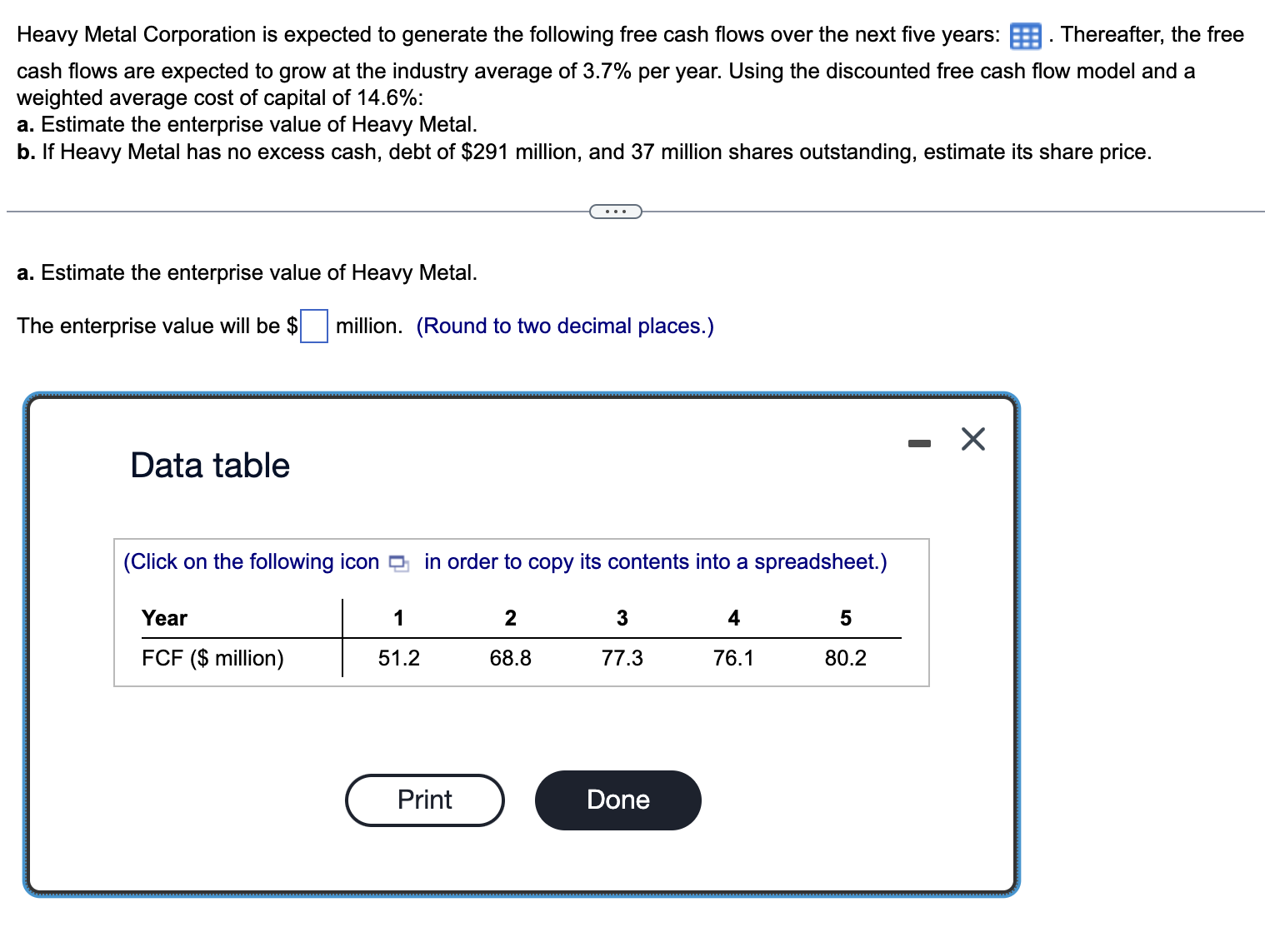Click the Done button
This screenshot has width=1265, height=952.
[x=617, y=800]
